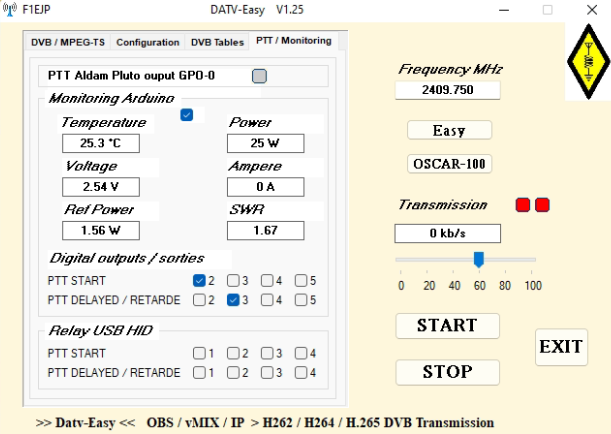
Task: Check Relay USB HID PTT DELAYED 4
Action: coord(302,372)
